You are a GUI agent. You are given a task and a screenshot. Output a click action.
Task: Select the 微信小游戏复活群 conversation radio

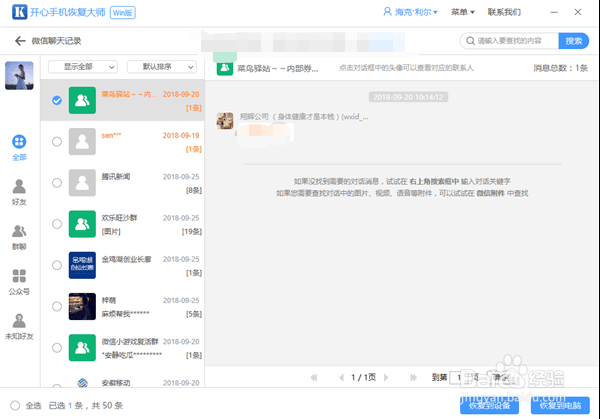pyautogui.click(x=57, y=348)
